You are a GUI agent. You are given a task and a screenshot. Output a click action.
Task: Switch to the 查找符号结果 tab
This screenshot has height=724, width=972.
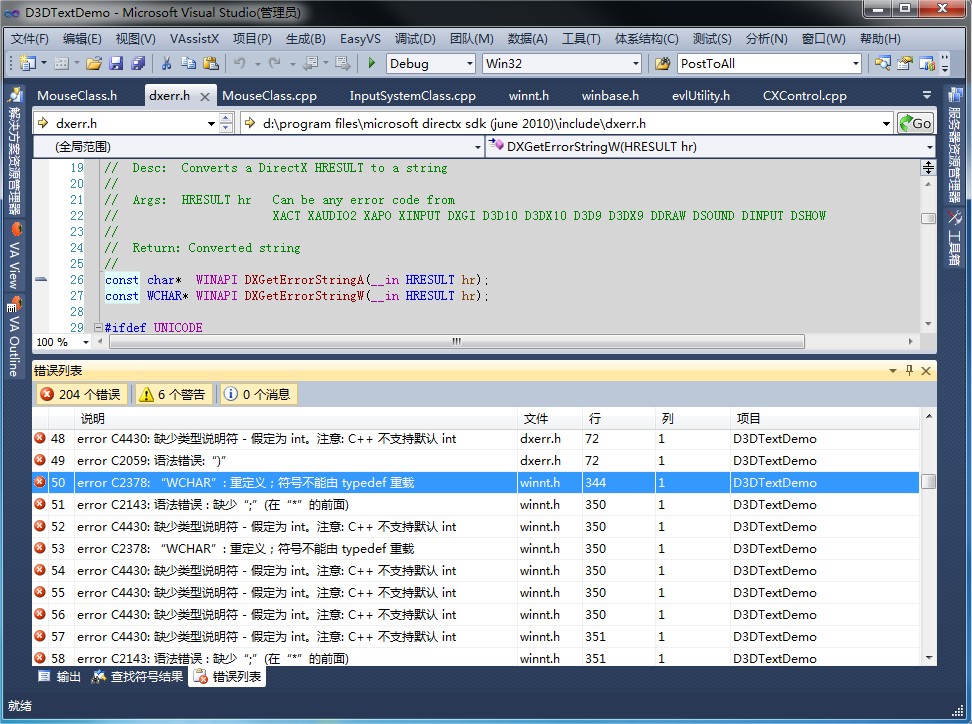point(138,677)
